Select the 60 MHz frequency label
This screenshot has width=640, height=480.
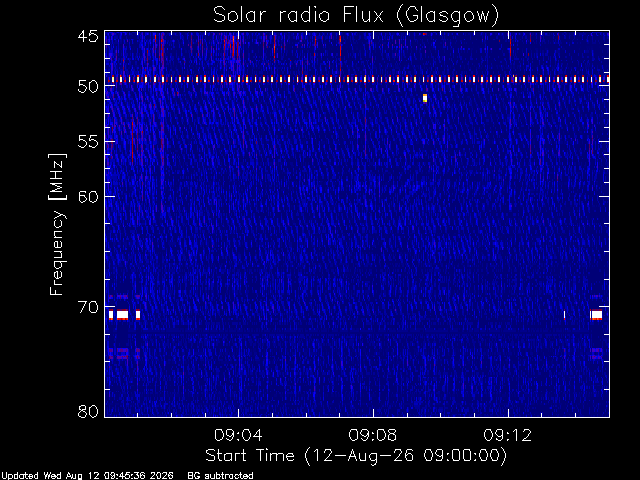[88, 197]
